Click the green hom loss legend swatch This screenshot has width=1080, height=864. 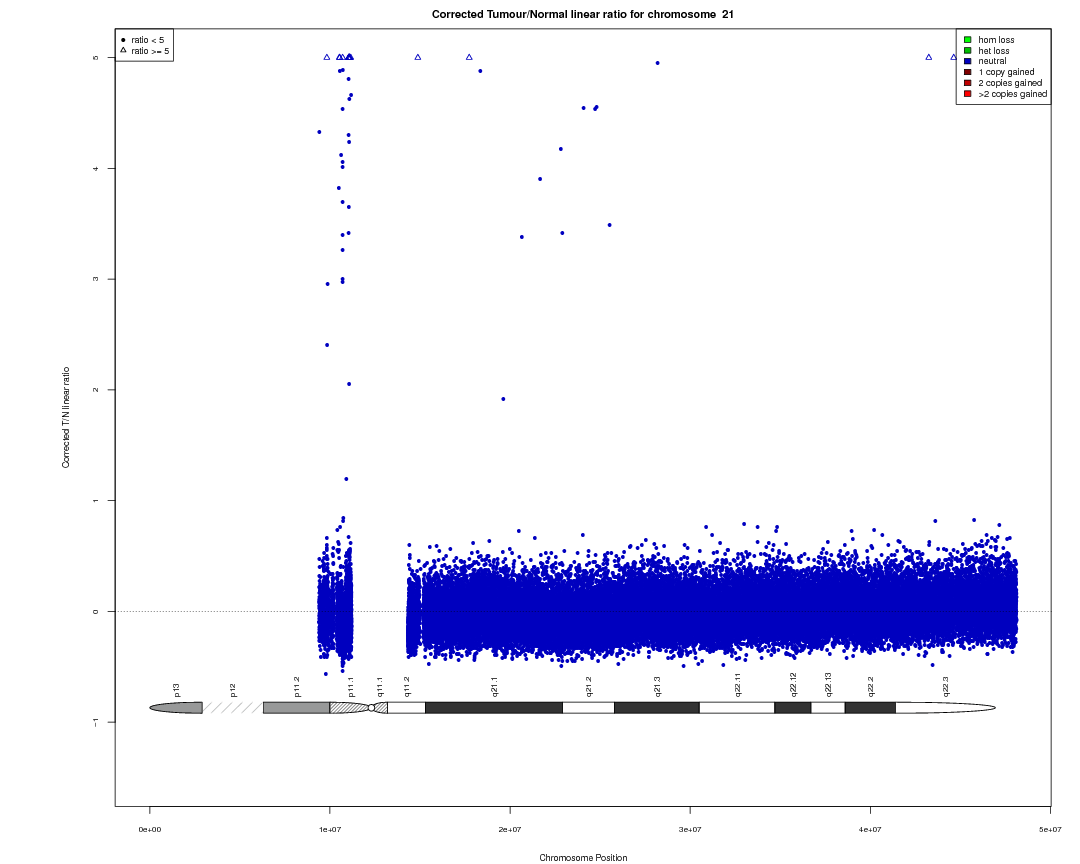click(968, 40)
